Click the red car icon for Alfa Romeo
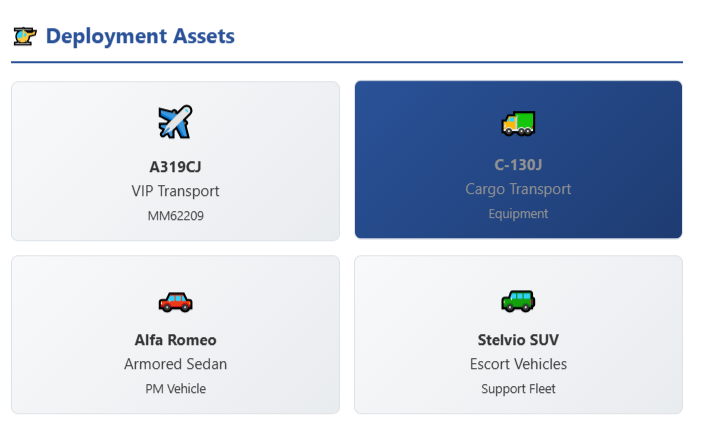The width and height of the screenshot is (701, 435). click(175, 302)
